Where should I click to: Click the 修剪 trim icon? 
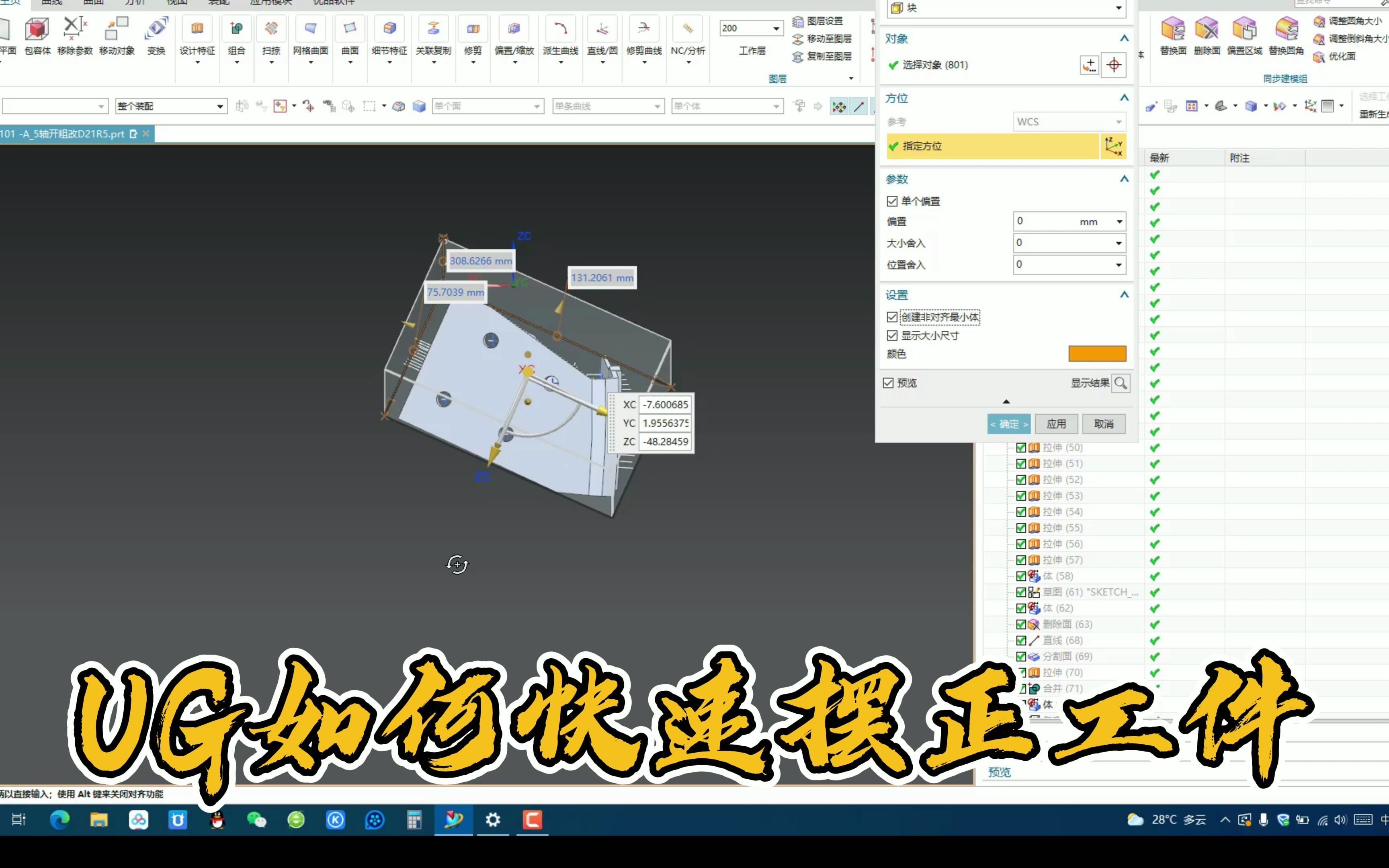473,29
